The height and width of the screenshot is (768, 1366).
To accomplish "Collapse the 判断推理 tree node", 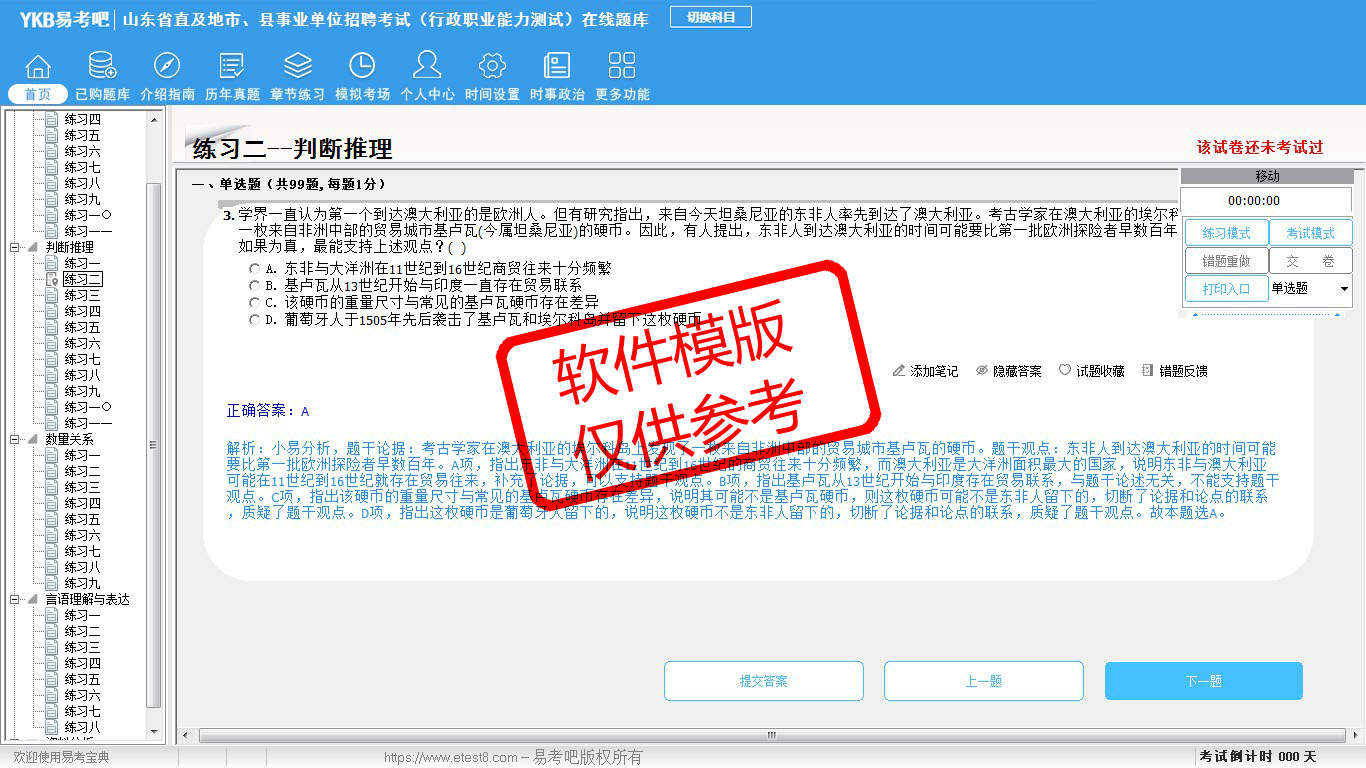I will point(15,247).
